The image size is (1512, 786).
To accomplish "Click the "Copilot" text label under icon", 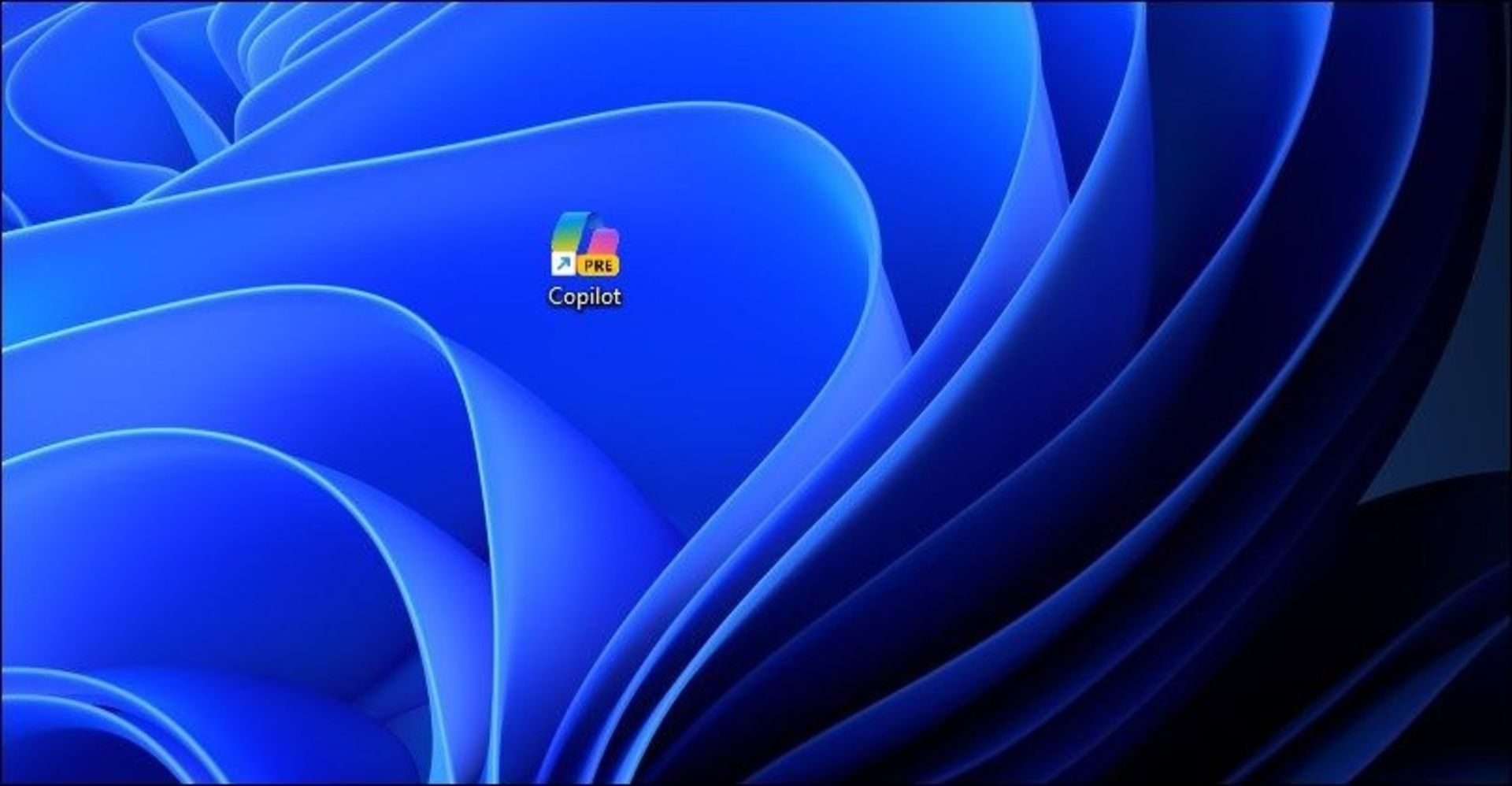I will point(584,297).
